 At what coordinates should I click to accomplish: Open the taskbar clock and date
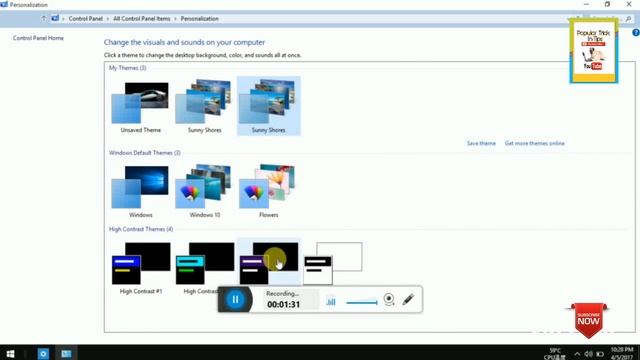tap(622, 353)
